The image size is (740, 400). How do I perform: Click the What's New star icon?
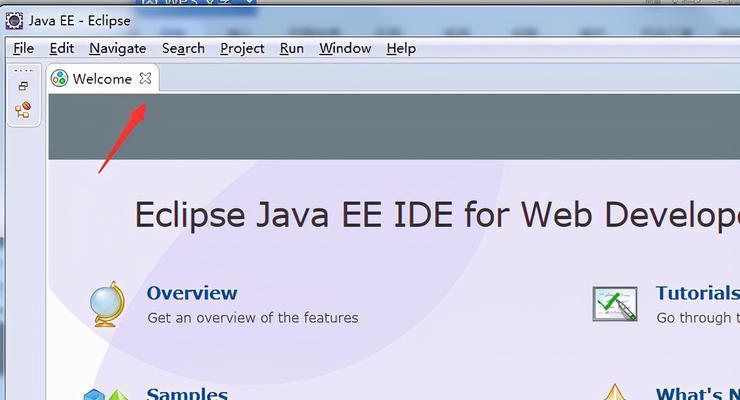point(614,392)
